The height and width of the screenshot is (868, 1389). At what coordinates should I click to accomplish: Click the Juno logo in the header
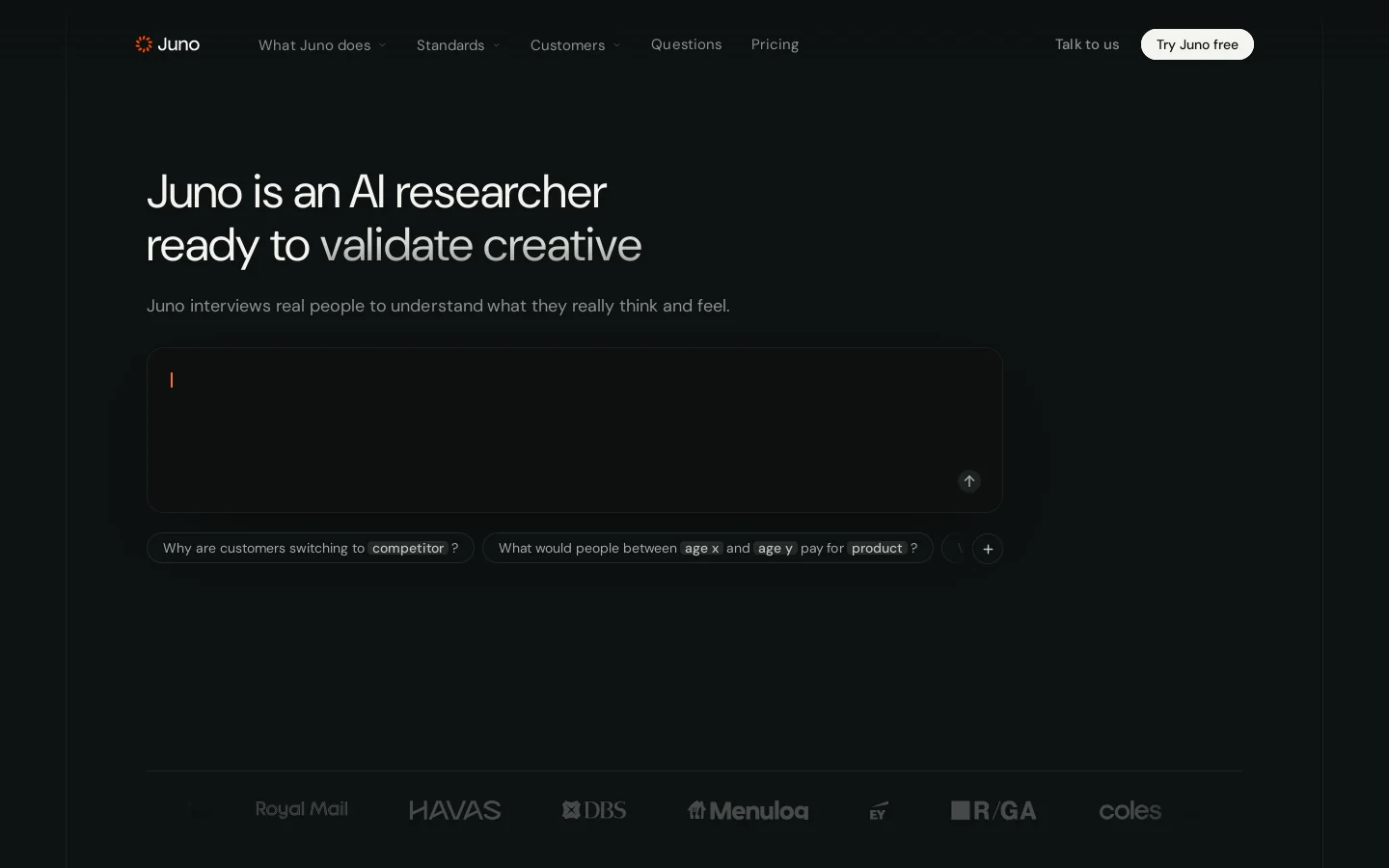pyautogui.click(x=168, y=44)
